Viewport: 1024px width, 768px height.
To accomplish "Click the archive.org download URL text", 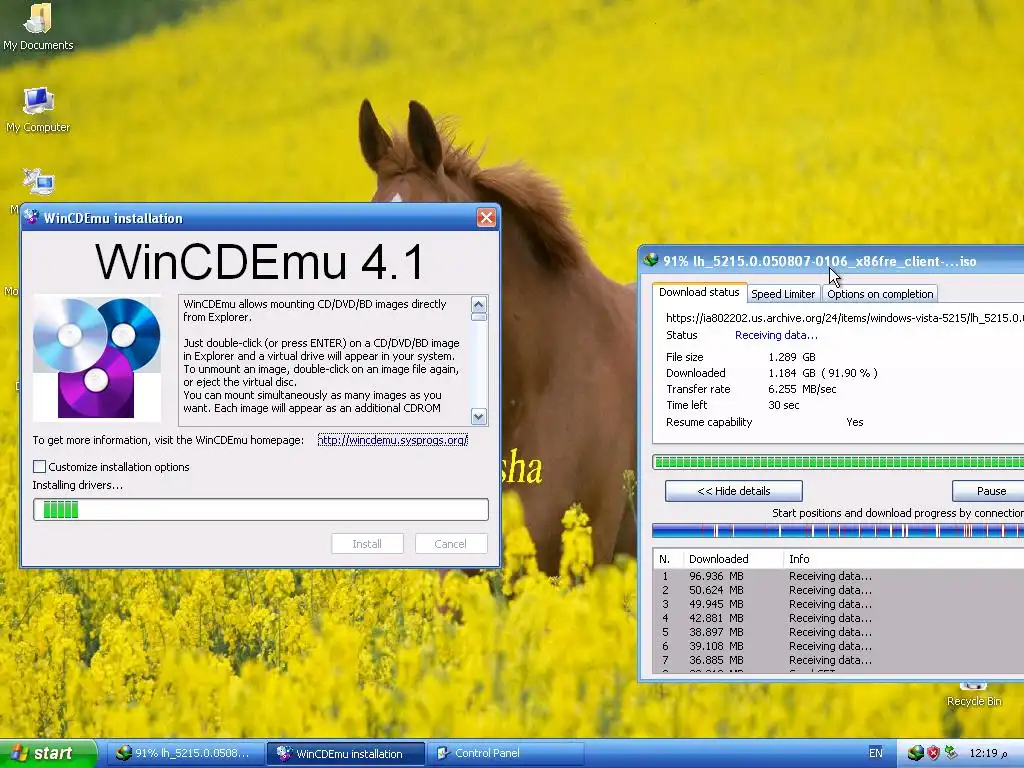I will pyautogui.click(x=844, y=318).
